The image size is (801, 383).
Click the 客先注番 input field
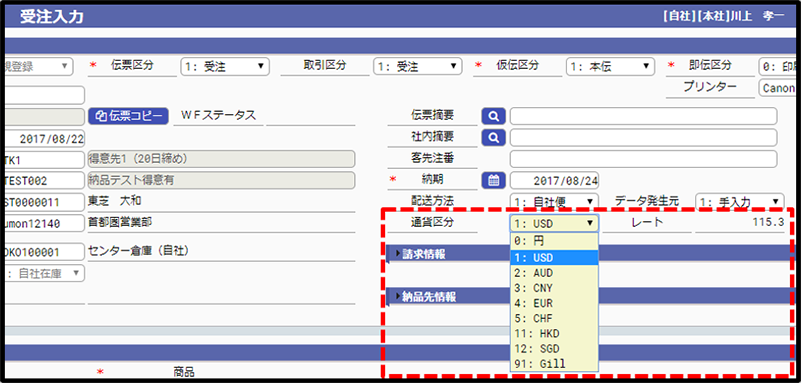coord(643,159)
